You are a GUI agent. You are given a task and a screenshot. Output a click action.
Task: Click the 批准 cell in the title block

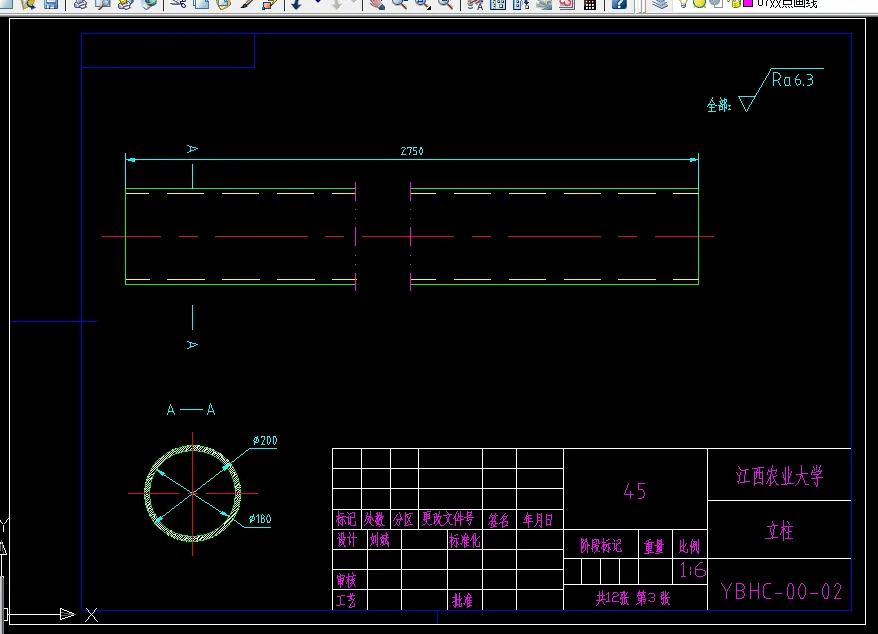click(463, 600)
